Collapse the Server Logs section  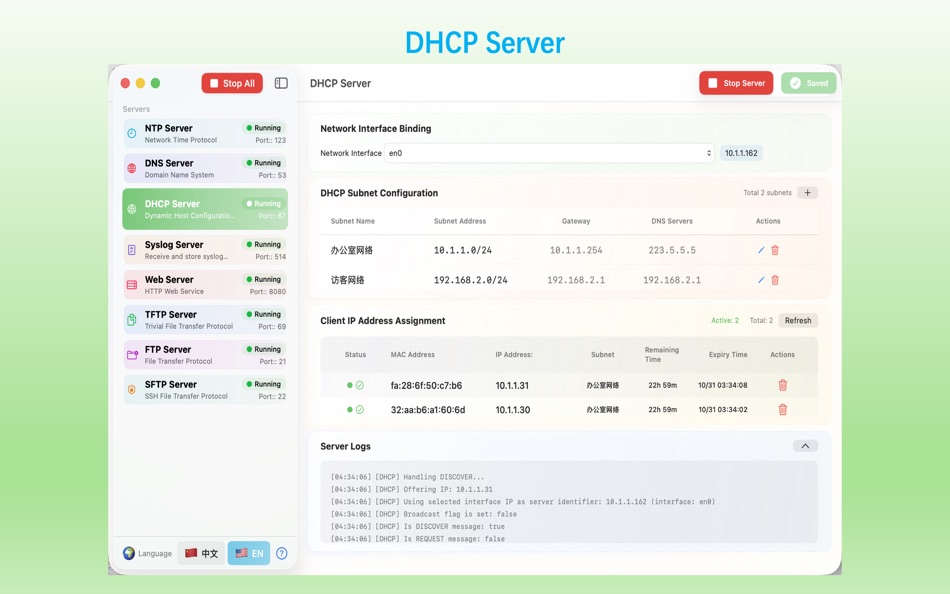click(x=805, y=445)
